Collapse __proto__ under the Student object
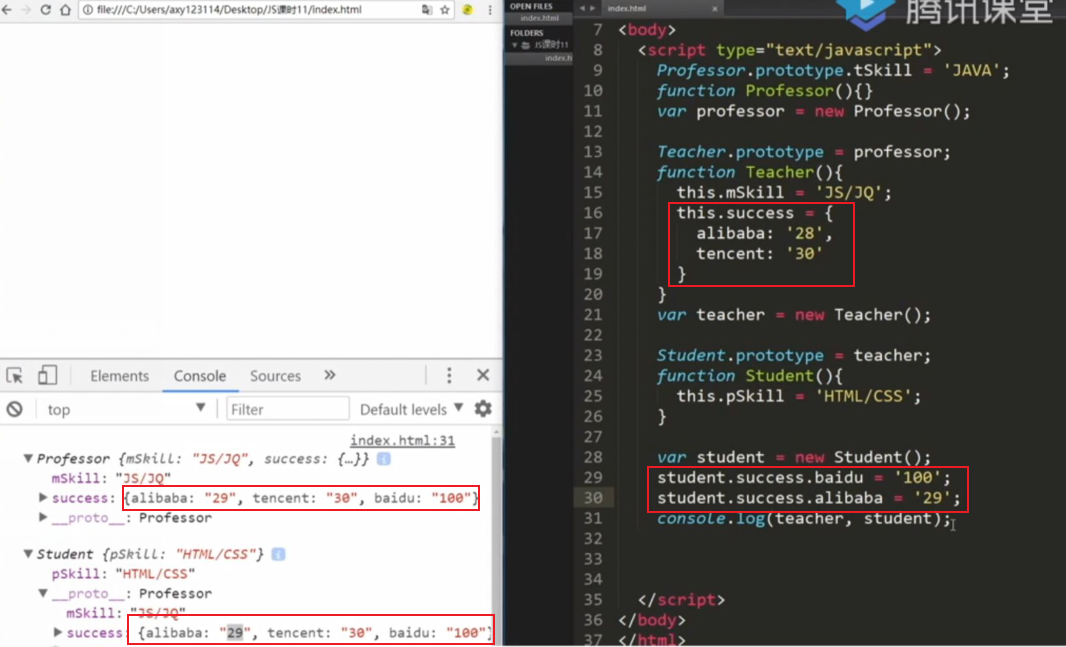 (43, 593)
